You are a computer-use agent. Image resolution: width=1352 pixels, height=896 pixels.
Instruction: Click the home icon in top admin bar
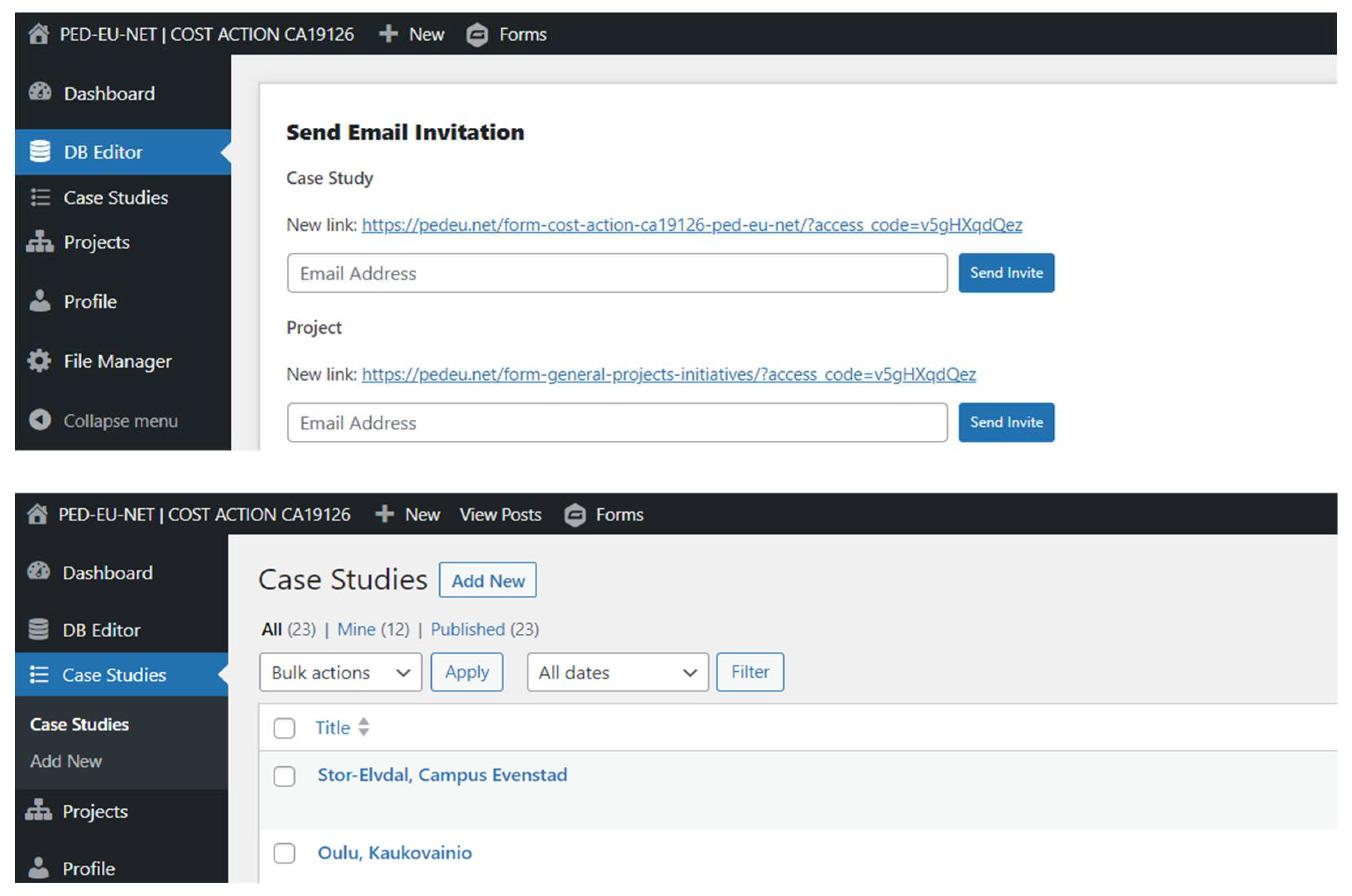pyautogui.click(x=38, y=34)
